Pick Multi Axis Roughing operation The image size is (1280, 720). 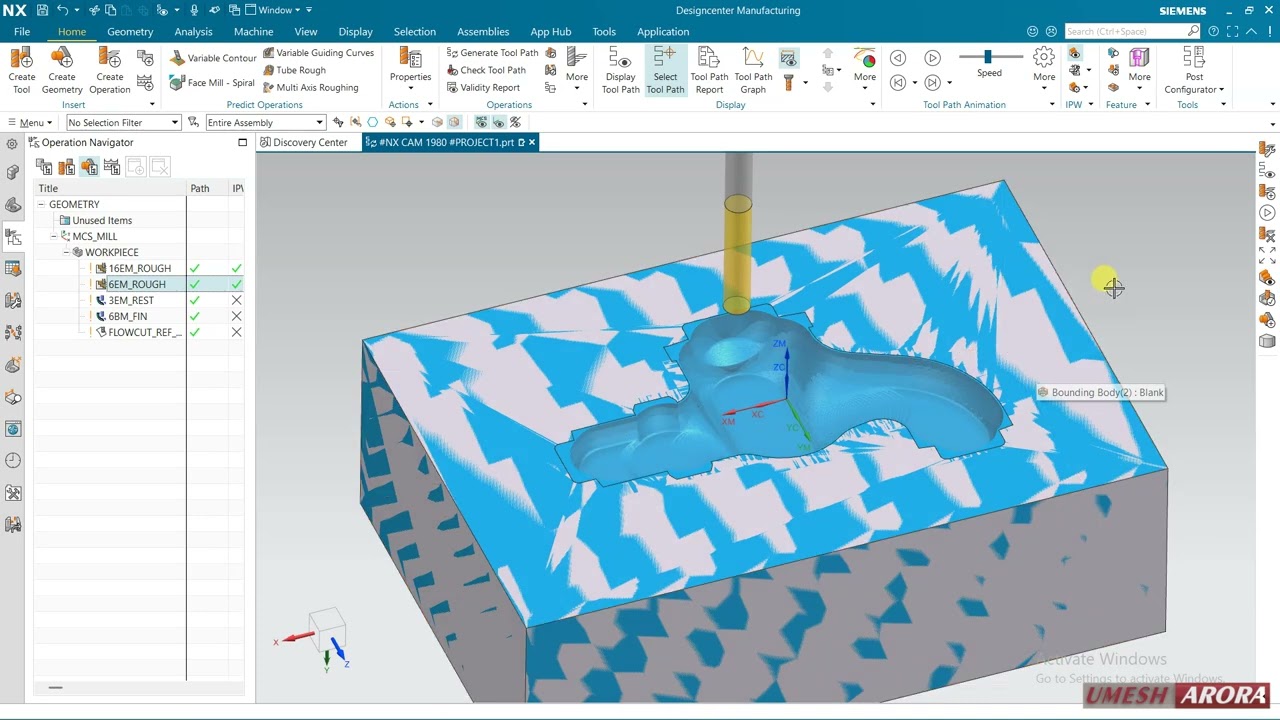coord(310,87)
